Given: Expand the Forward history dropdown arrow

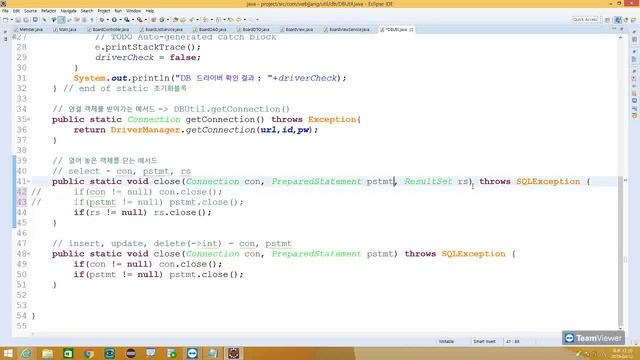Looking at the screenshot, I should [x=257, y=20].
